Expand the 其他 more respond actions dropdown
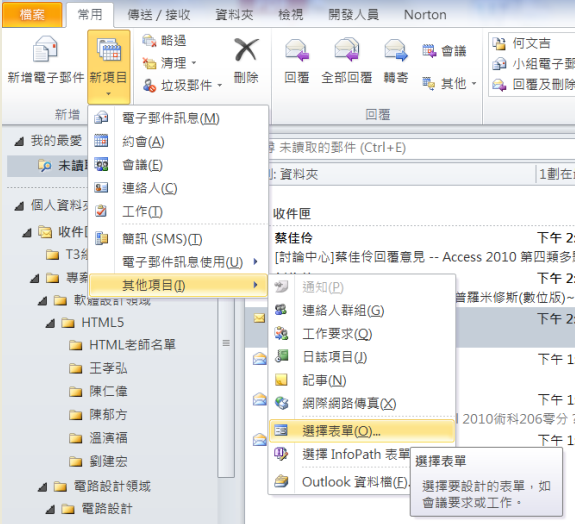The image size is (575, 524). point(449,84)
